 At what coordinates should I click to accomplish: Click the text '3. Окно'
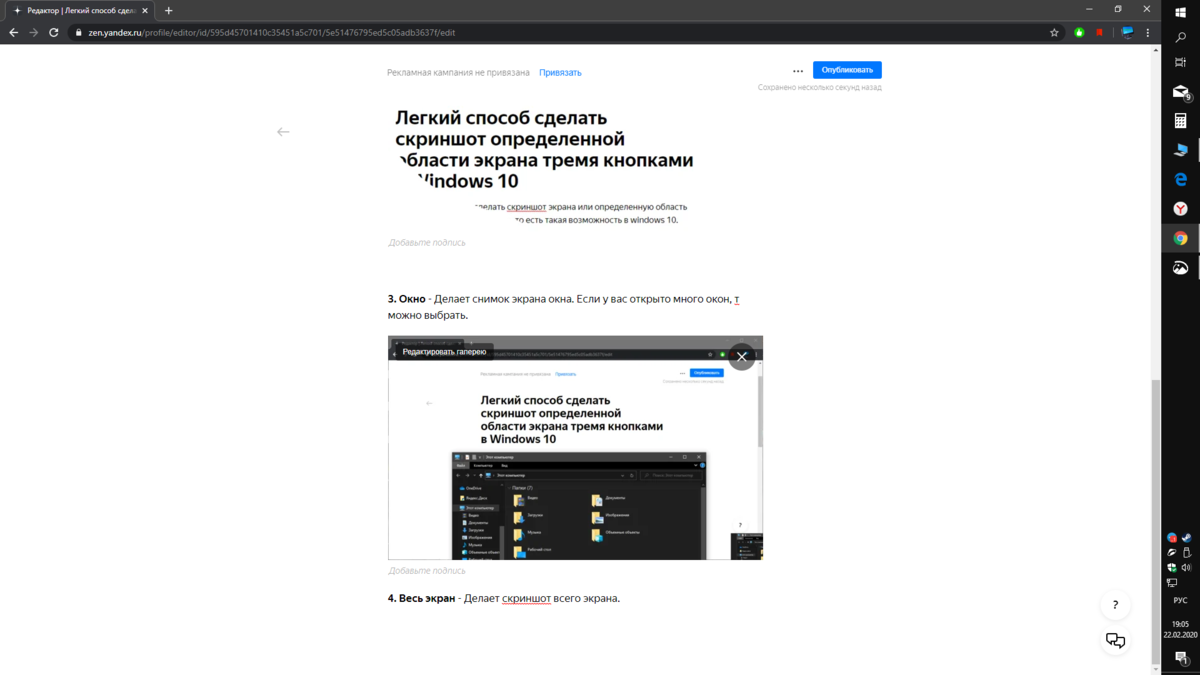coord(406,298)
